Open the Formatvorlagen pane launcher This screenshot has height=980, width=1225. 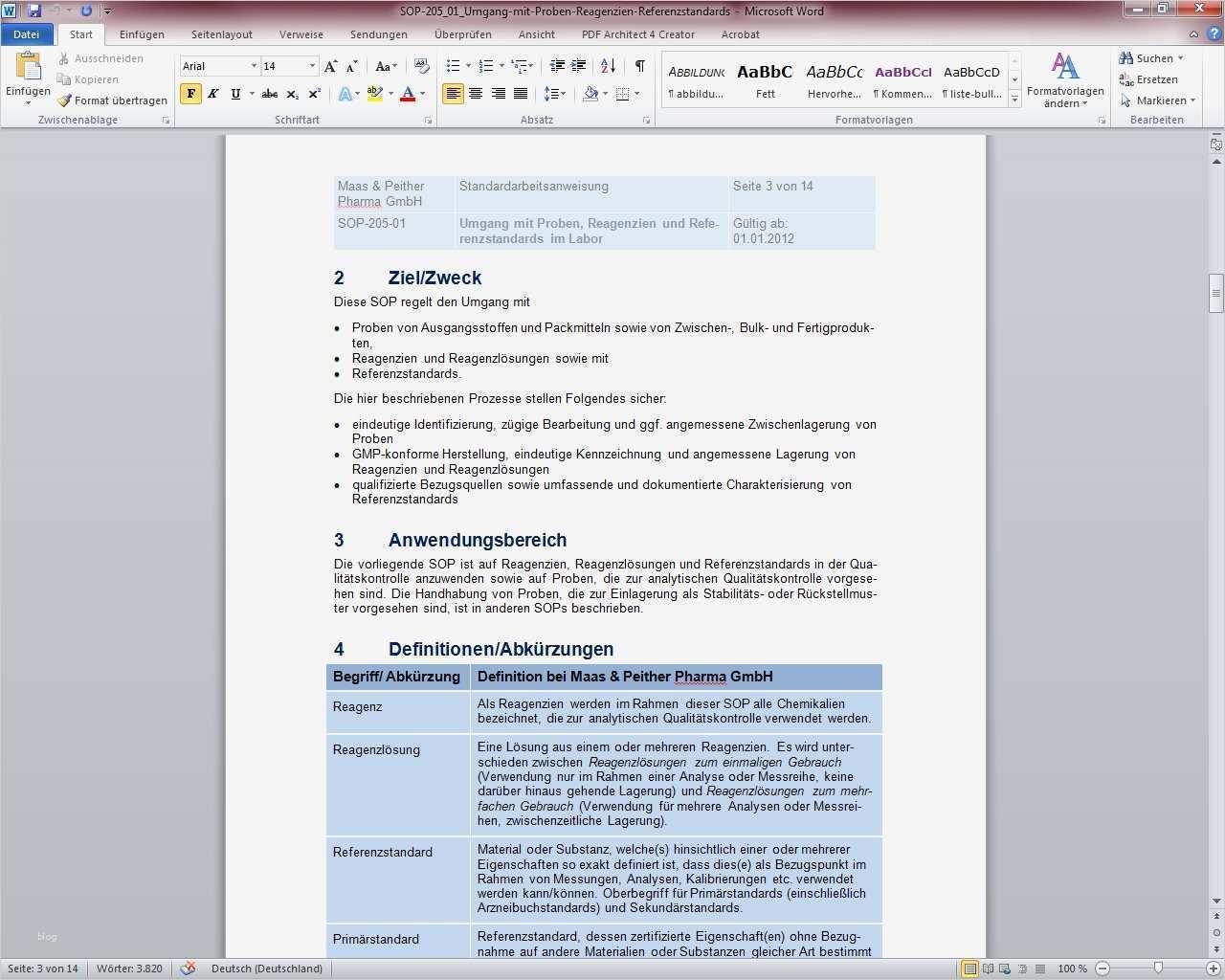[x=1102, y=121]
